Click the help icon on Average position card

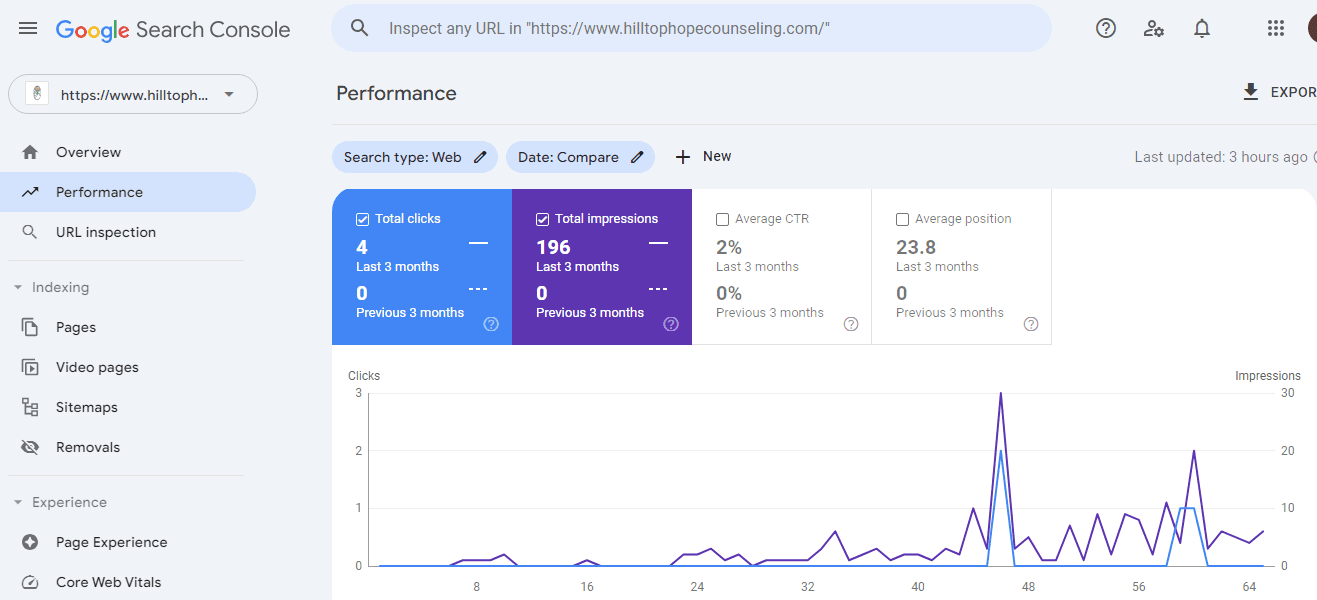1031,324
